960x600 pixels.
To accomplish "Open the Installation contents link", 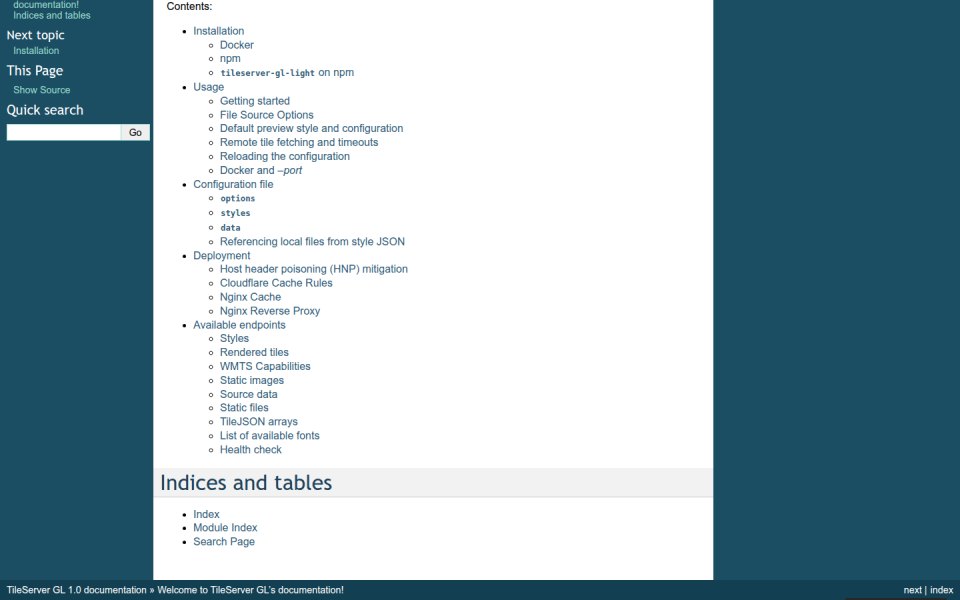I will pyautogui.click(x=219, y=31).
